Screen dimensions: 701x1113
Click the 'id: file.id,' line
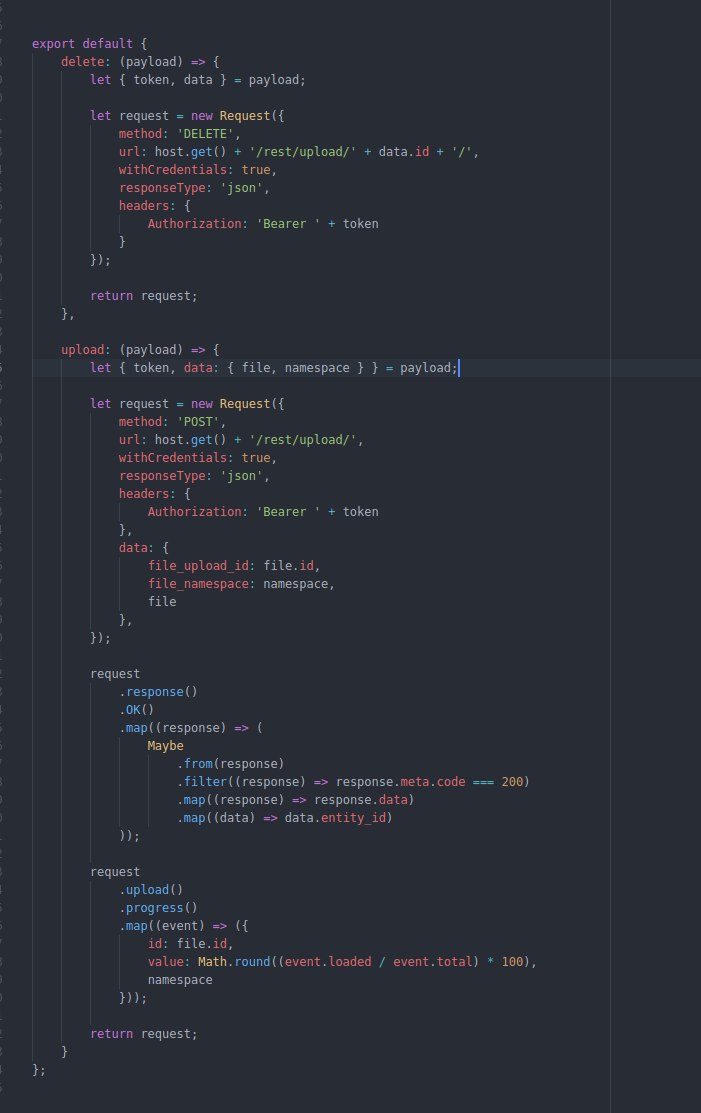point(191,944)
